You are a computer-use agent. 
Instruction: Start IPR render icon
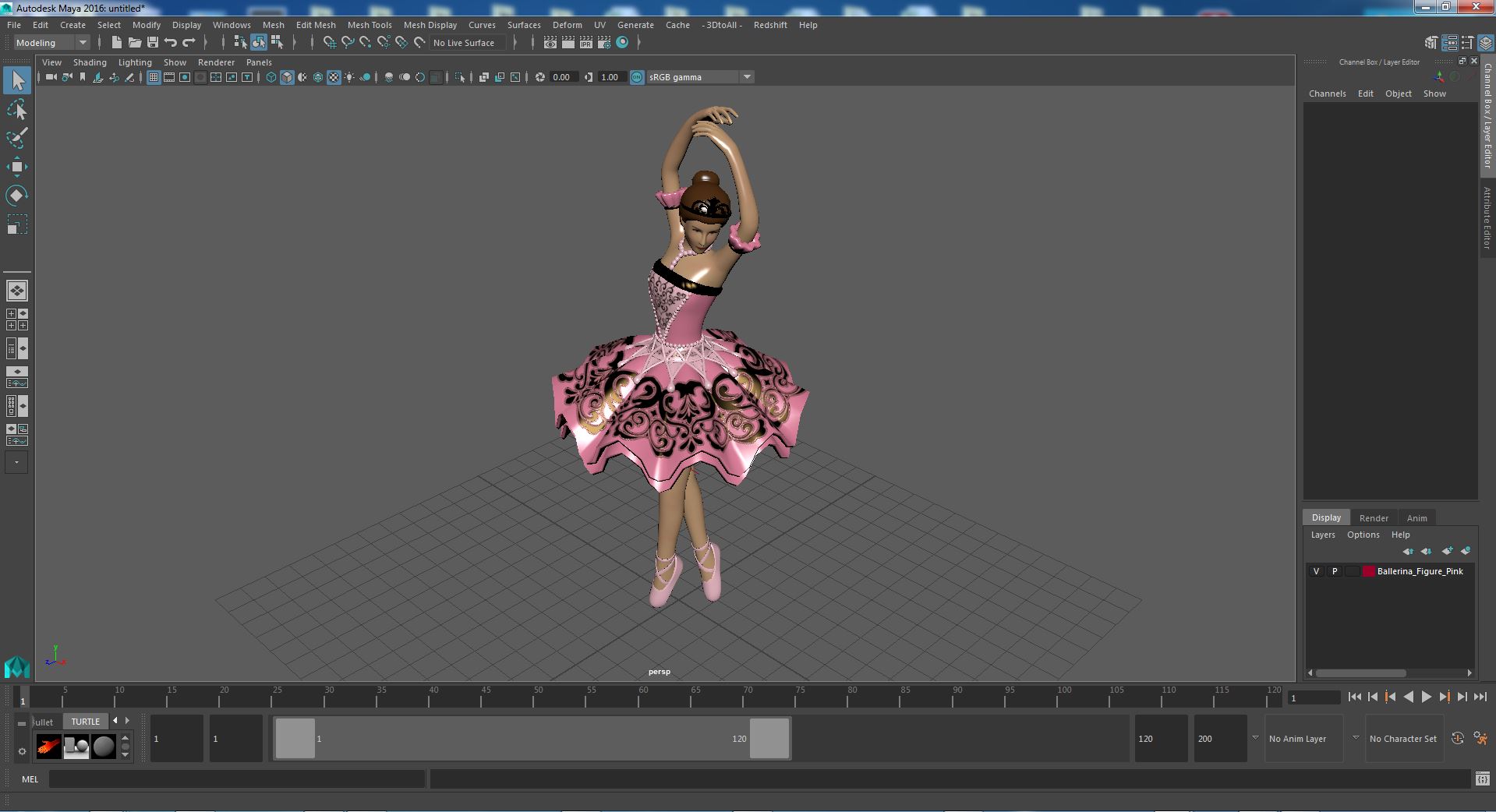(586, 43)
